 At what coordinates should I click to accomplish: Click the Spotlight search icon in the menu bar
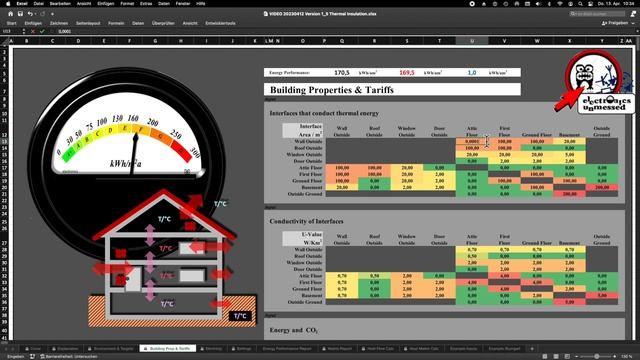(x=580, y=4)
